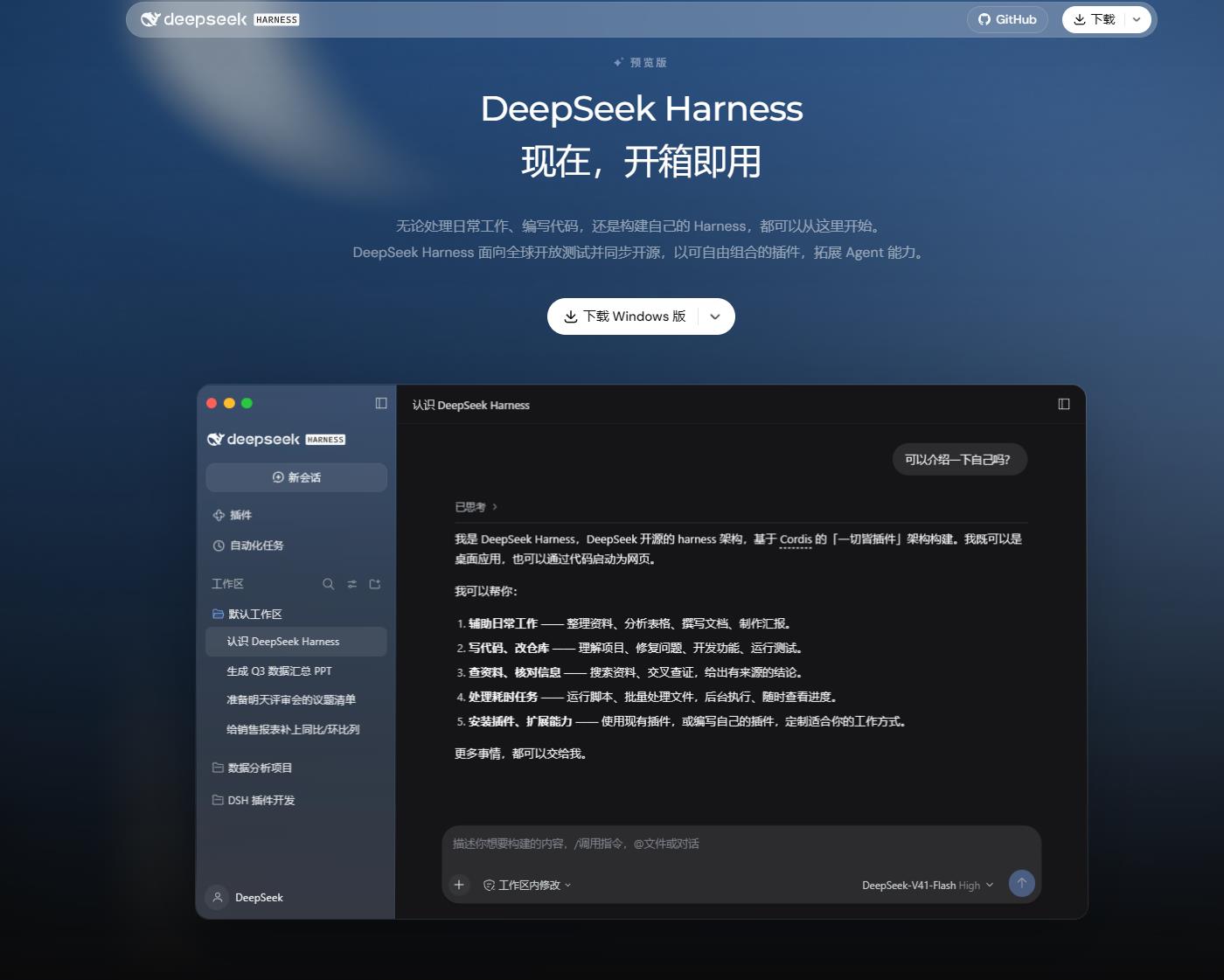
Task: Click the deepseek logo in top navigation
Action: point(219,19)
